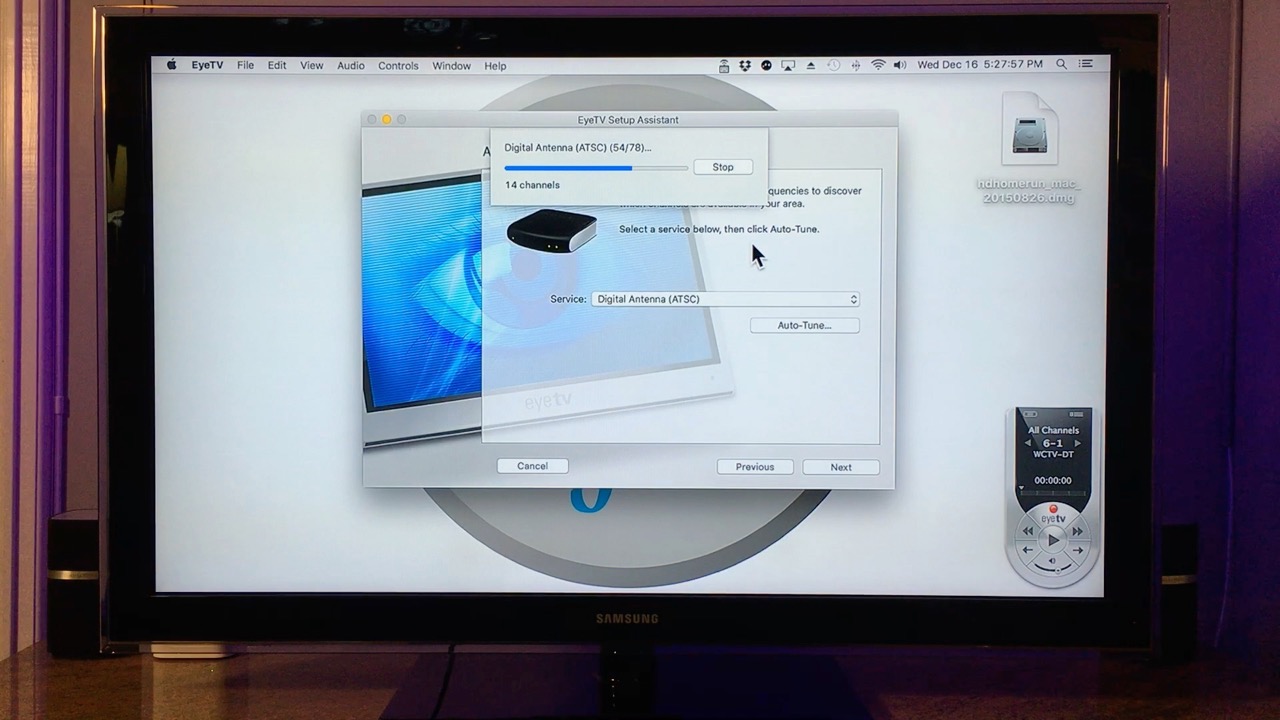Open the Wi-Fi status menu
The width and height of the screenshot is (1280, 720).
pos(878,65)
